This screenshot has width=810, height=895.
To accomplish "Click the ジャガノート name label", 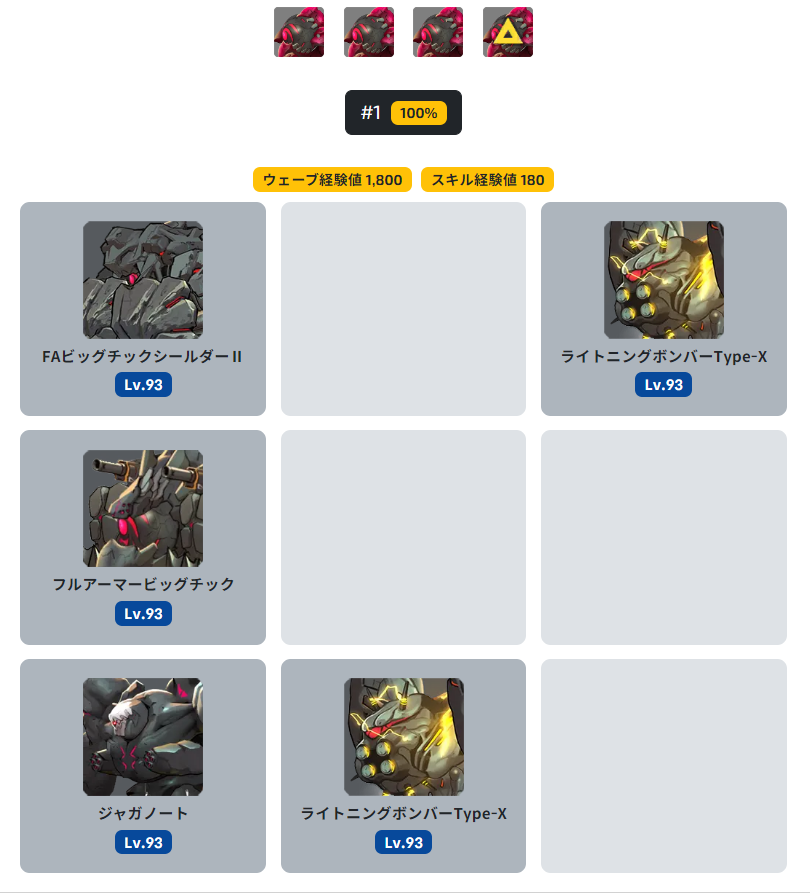I will tap(143, 813).
